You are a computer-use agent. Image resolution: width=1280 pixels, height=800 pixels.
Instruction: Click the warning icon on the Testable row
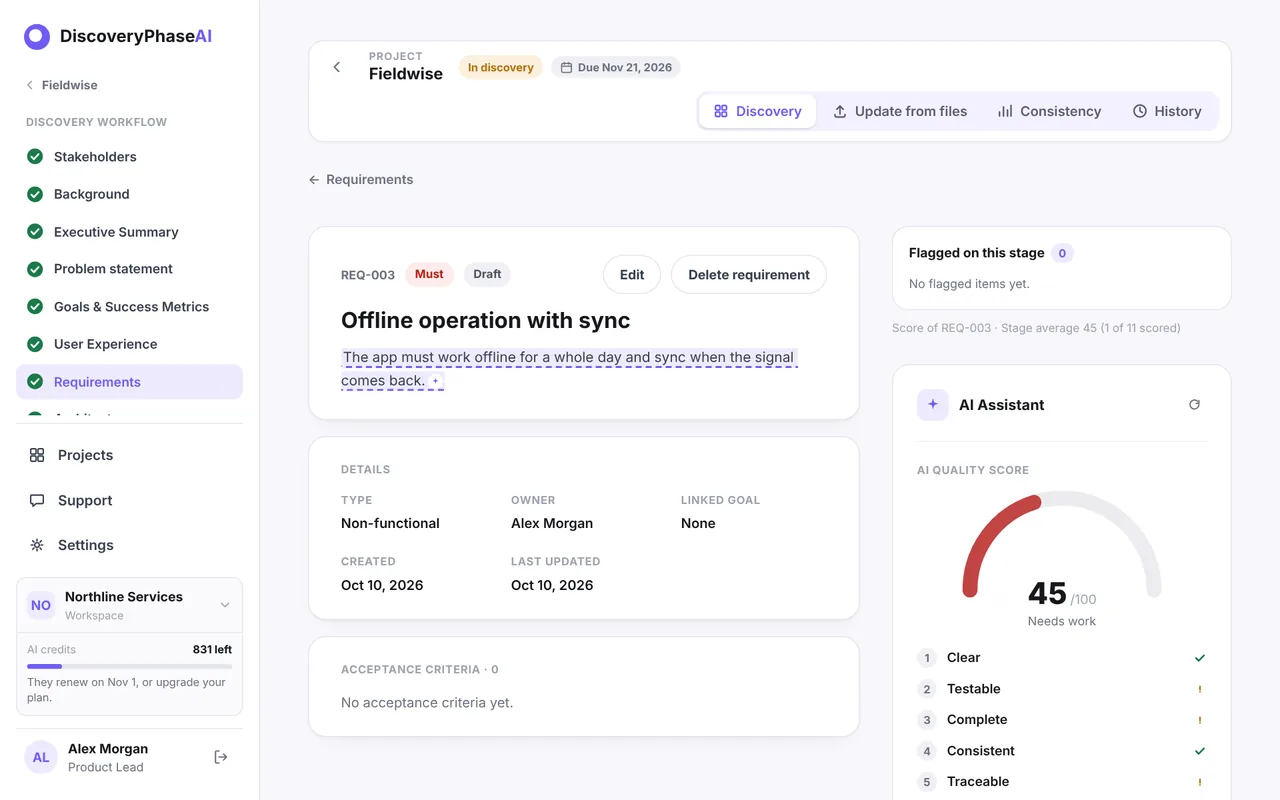tap(1200, 689)
